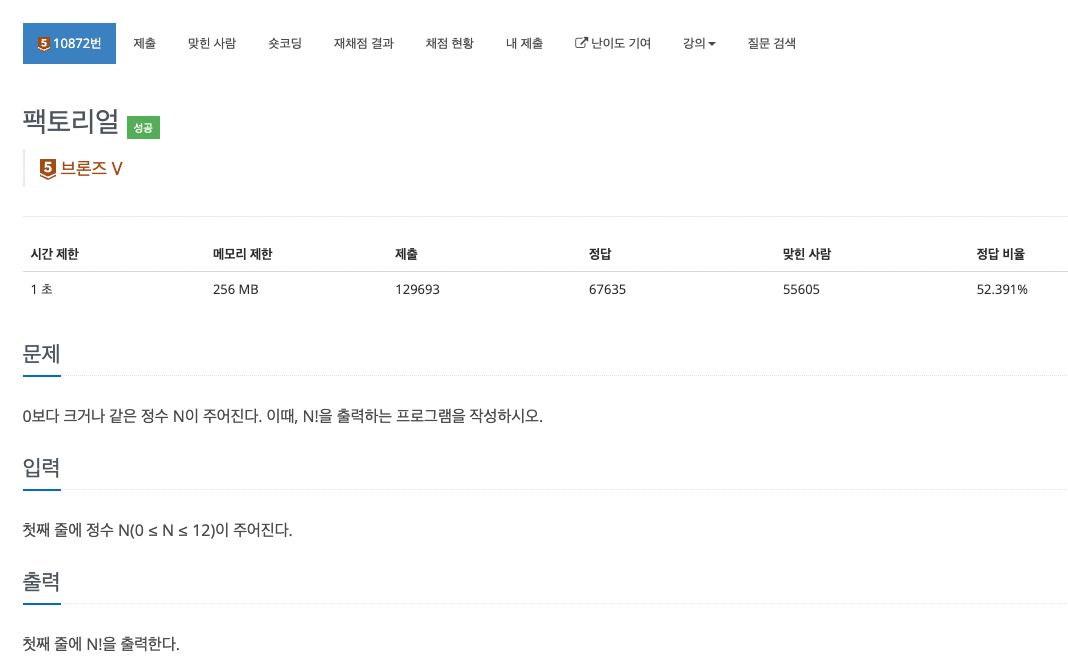The image size is (1068, 671).
Task: Click the 입력 section heading
Action: [x=42, y=467]
